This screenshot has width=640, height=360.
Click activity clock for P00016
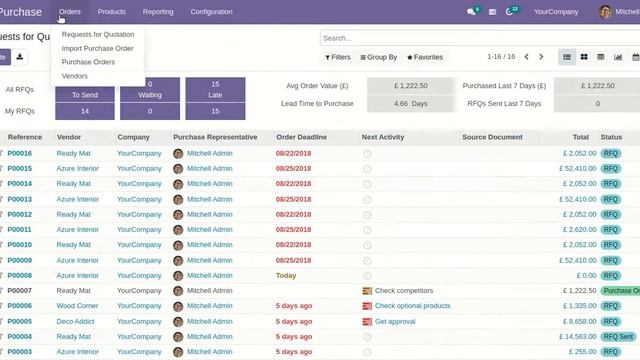point(367,154)
